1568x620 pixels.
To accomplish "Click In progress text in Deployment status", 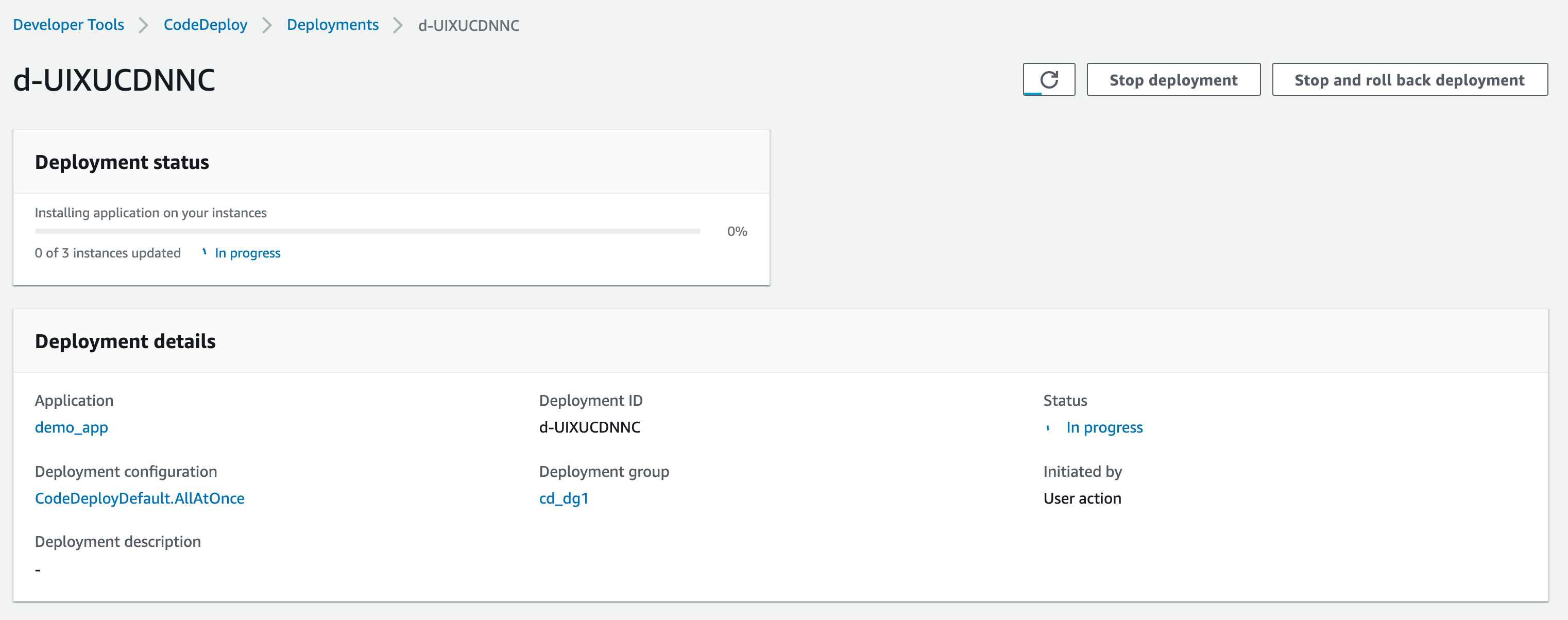I will 247,253.
